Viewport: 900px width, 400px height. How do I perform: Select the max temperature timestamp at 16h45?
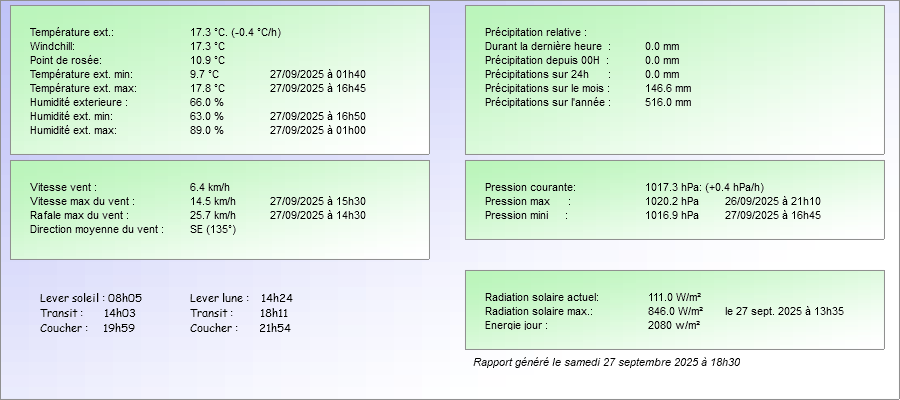click(x=317, y=88)
